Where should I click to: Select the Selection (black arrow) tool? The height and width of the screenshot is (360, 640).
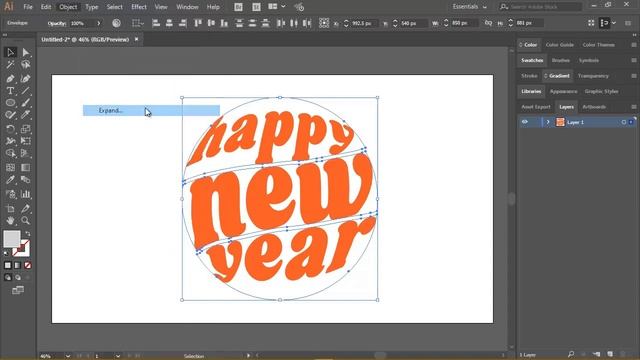click(11, 52)
